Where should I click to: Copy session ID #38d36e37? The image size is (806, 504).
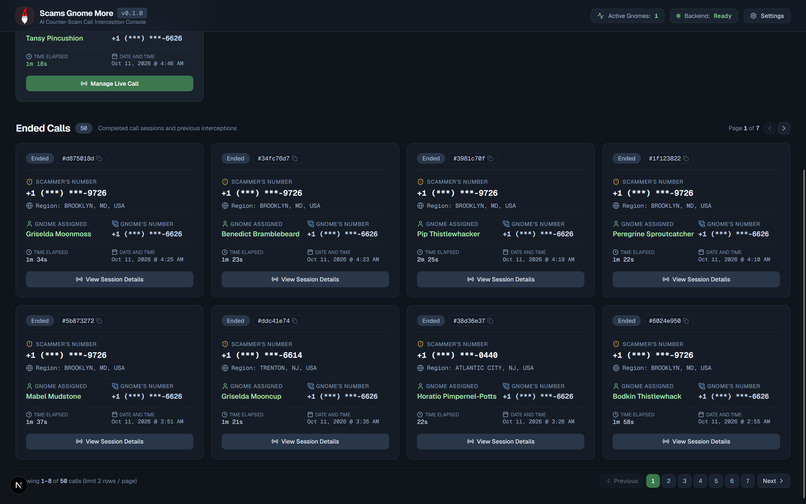coord(490,321)
